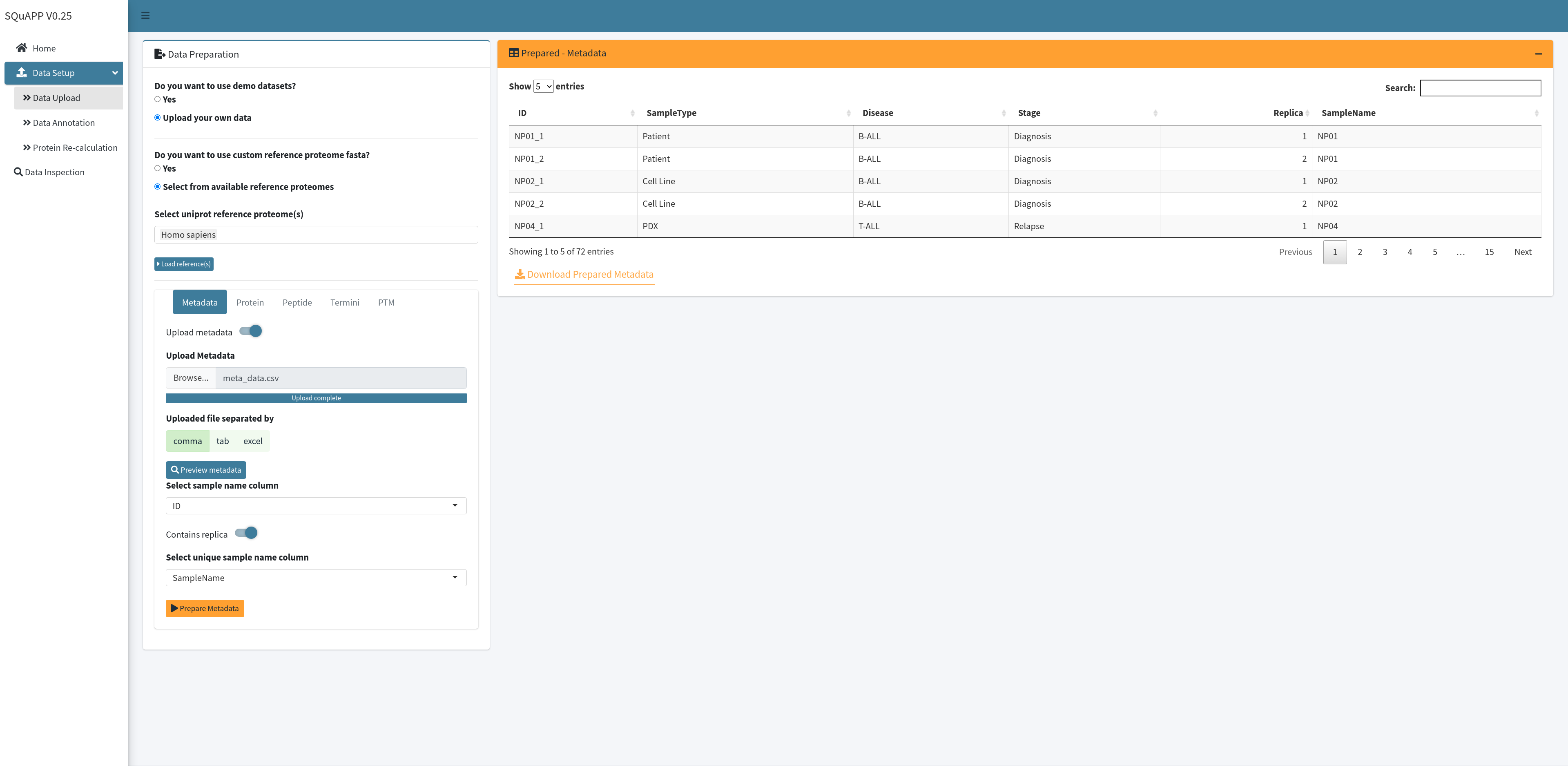Click the hamburger menu sidebar toggle icon
1568x766 pixels.
coord(145,15)
